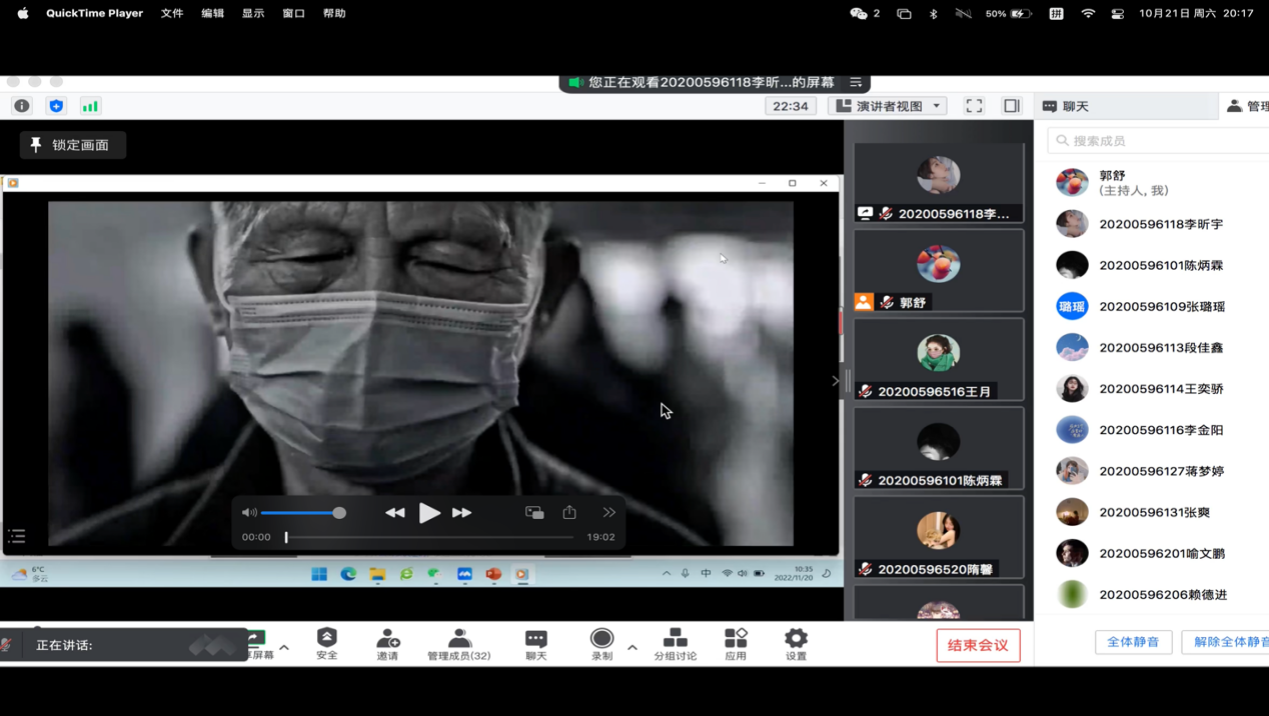This screenshot has height=716, width=1269.
Task: Open meeting Settings (设置) gear
Action: [x=796, y=644]
